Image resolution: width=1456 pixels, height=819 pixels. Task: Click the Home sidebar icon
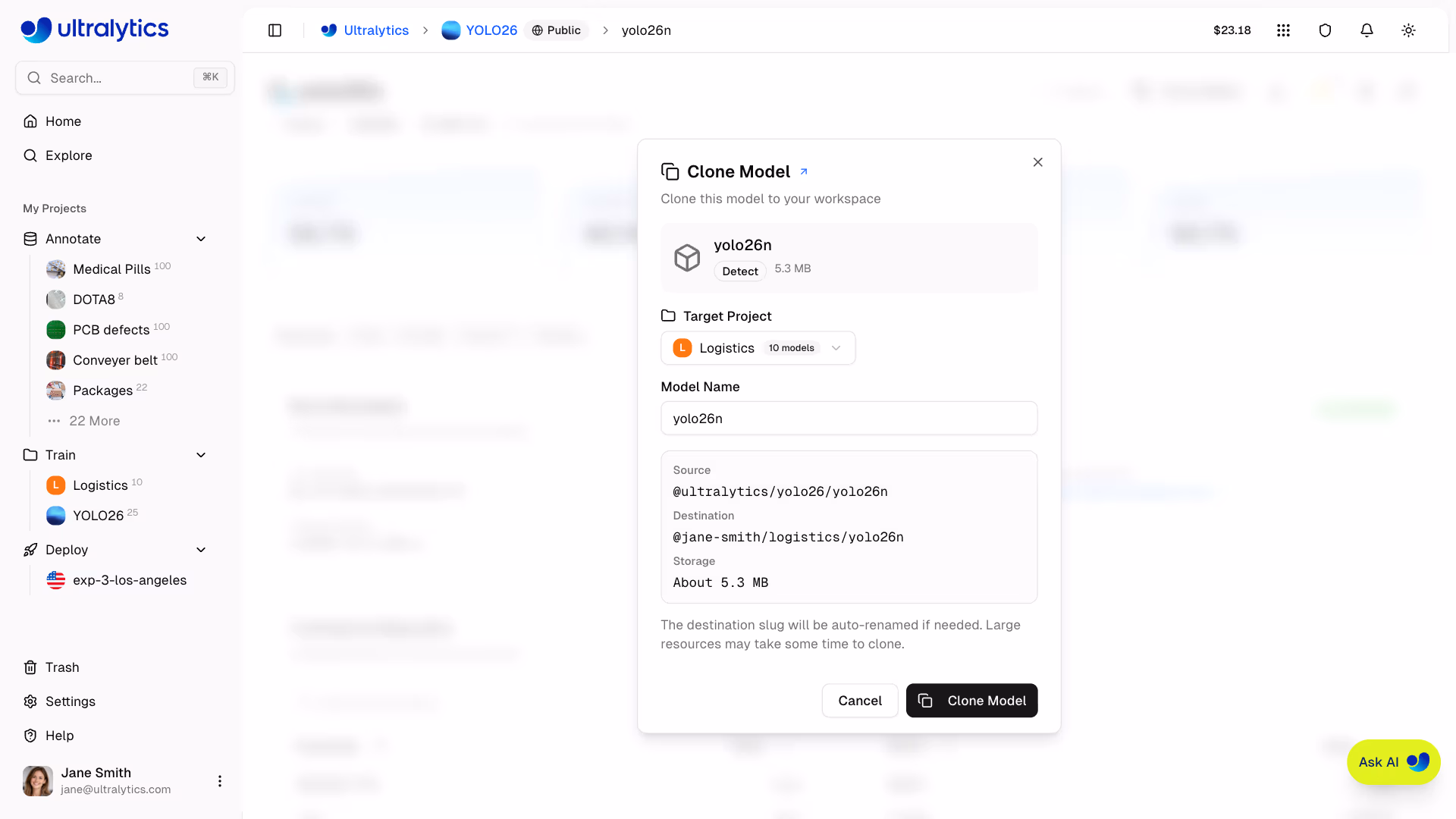tap(30, 121)
